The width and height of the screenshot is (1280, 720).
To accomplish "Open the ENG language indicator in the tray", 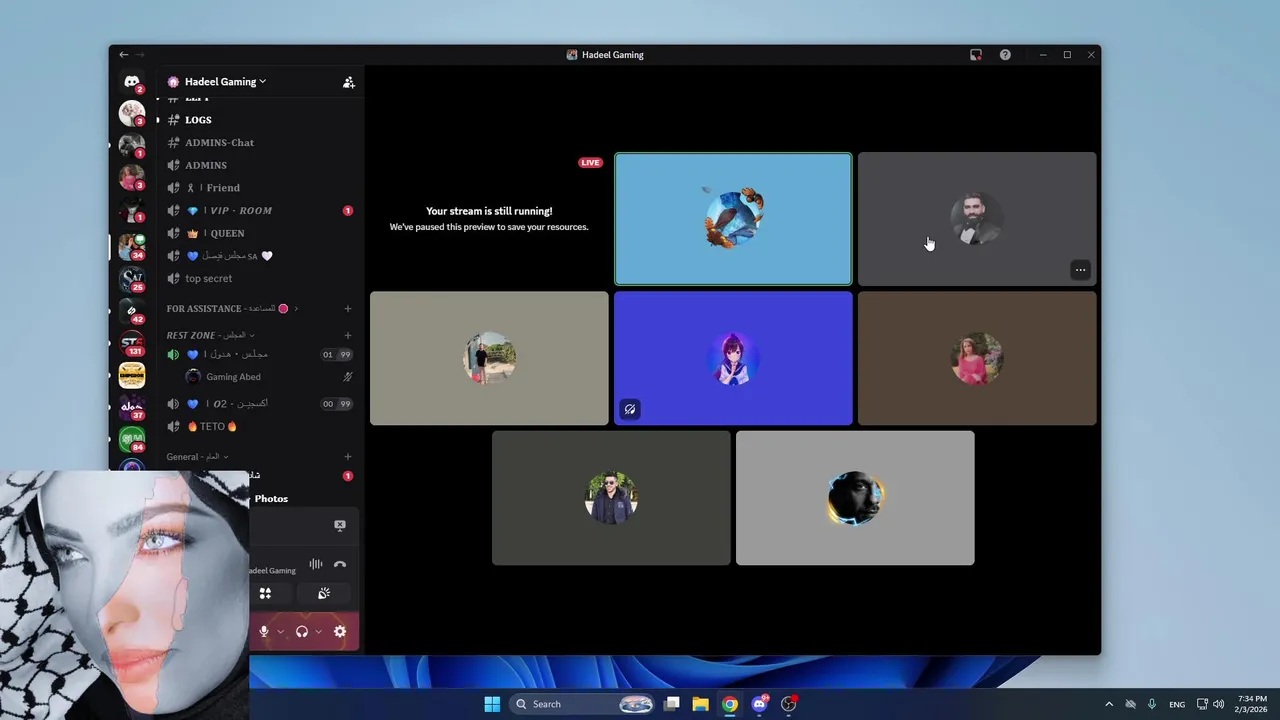I will (1177, 704).
